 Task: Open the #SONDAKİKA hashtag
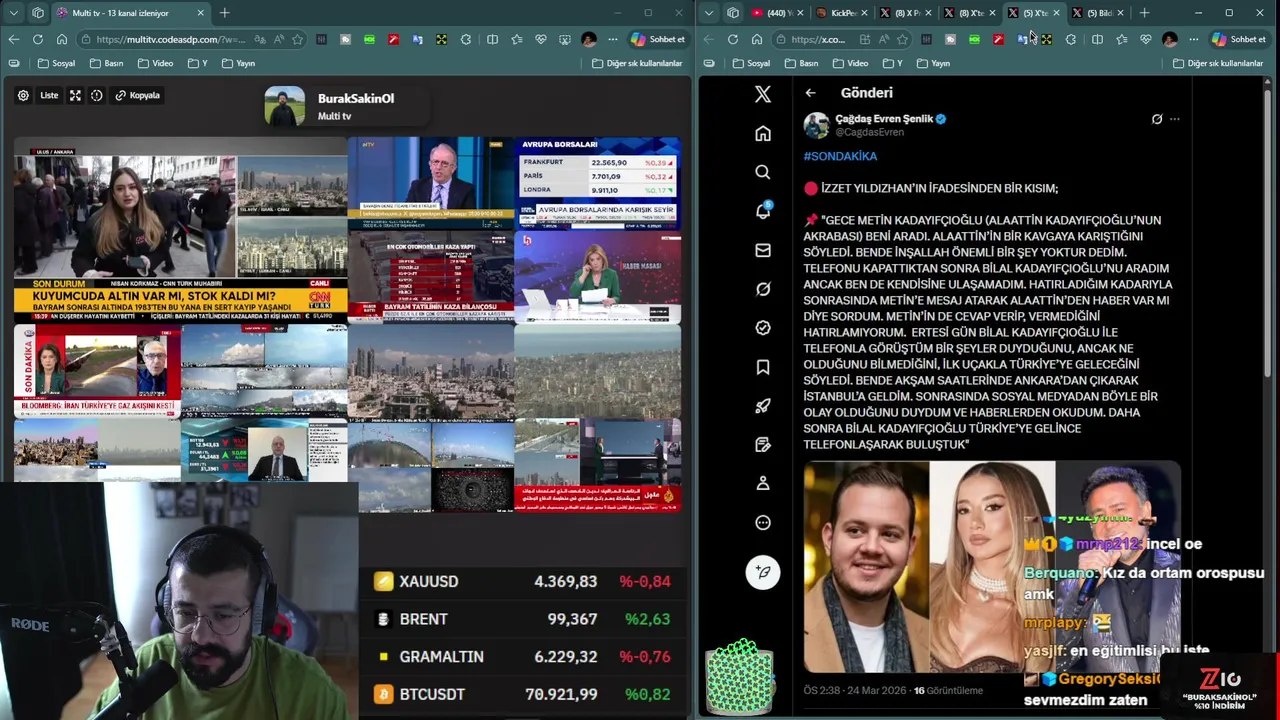coord(840,156)
